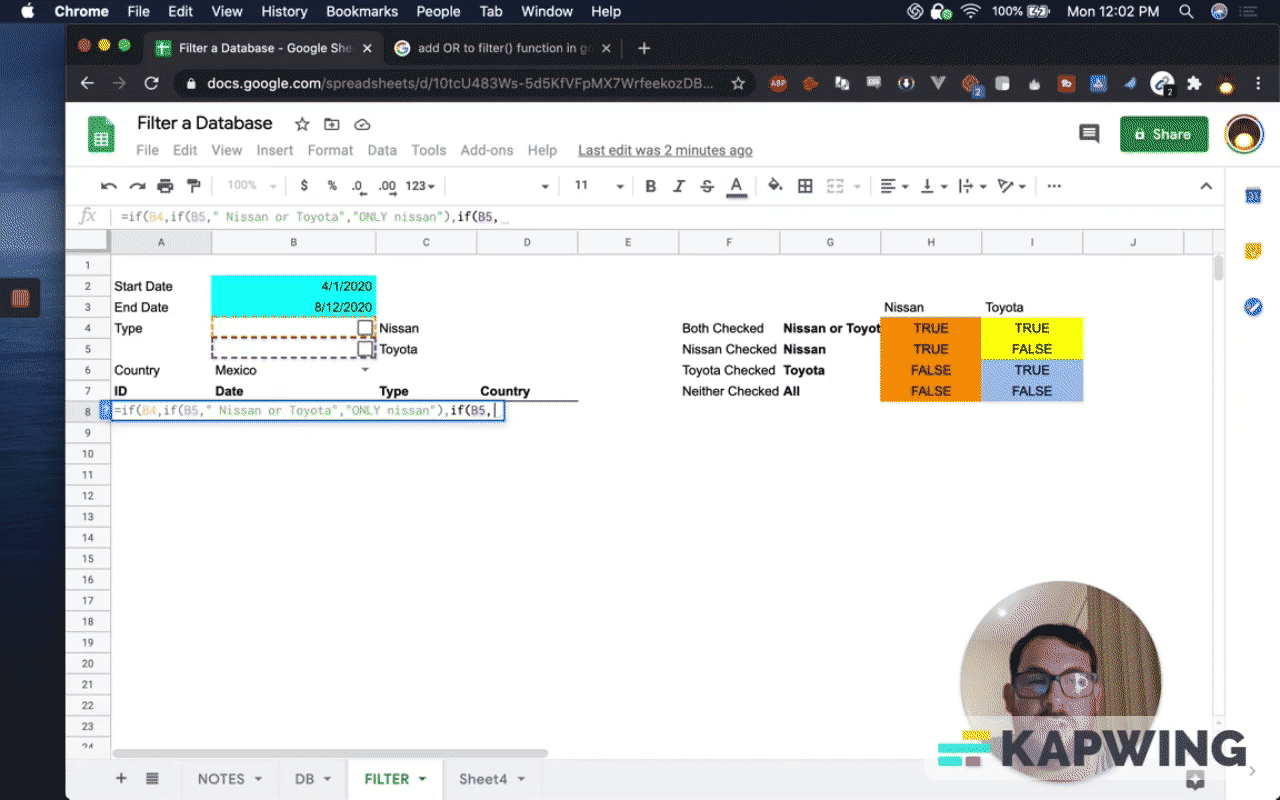Open text wrapping dropdown
This screenshot has width=1280, height=800.
[x=973, y=186]
